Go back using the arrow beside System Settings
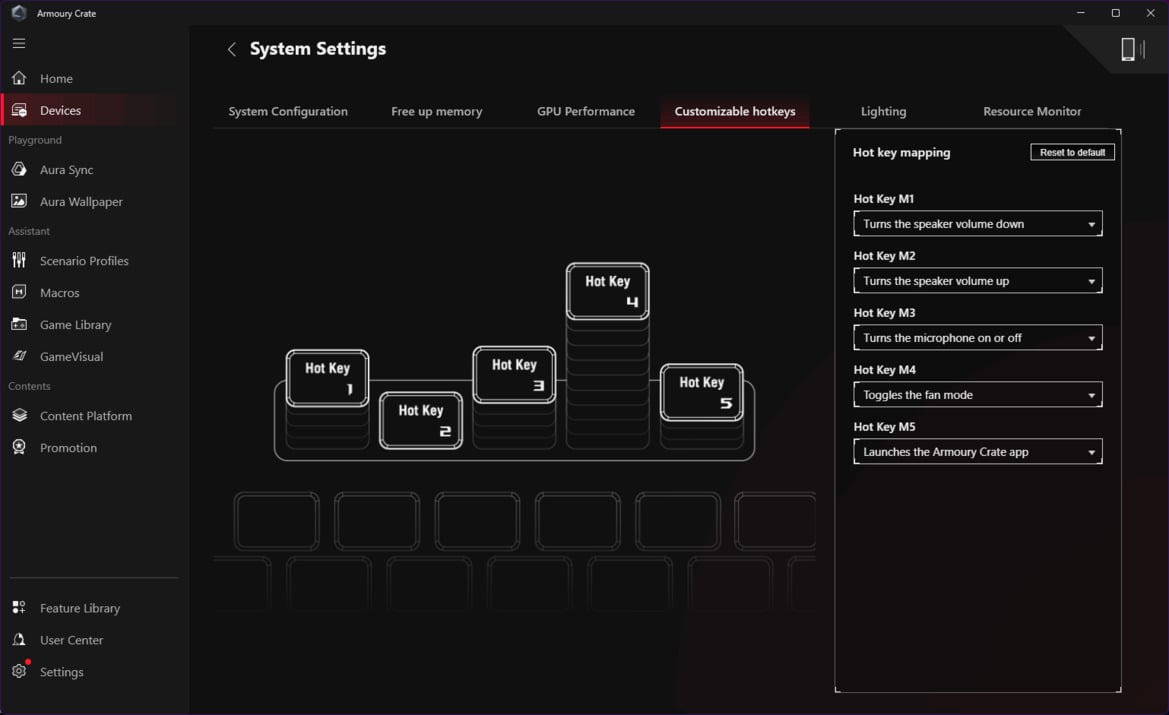 pyautogui.click(x=232, y=49)
